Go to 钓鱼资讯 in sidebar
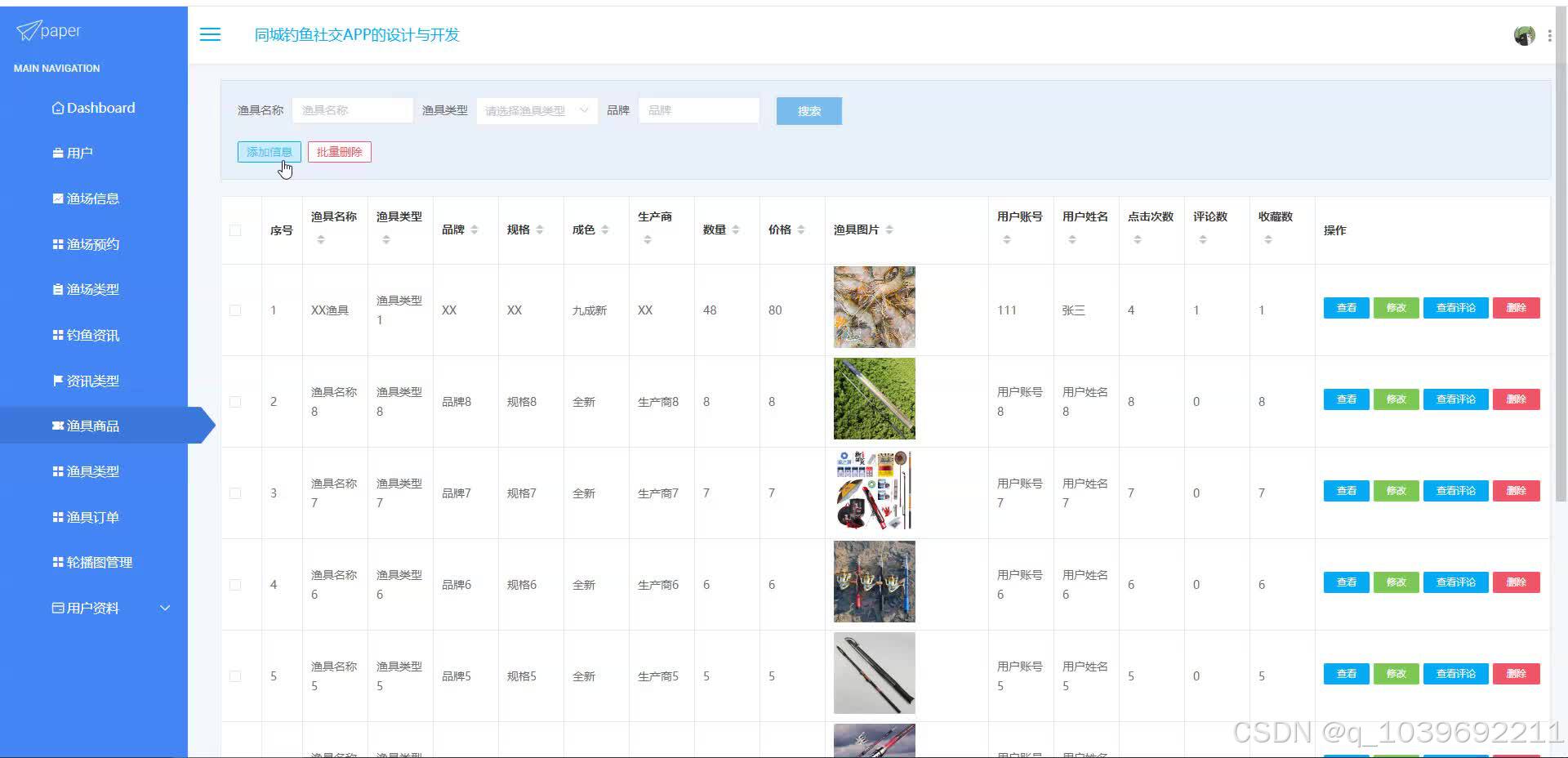 (94, 335)
